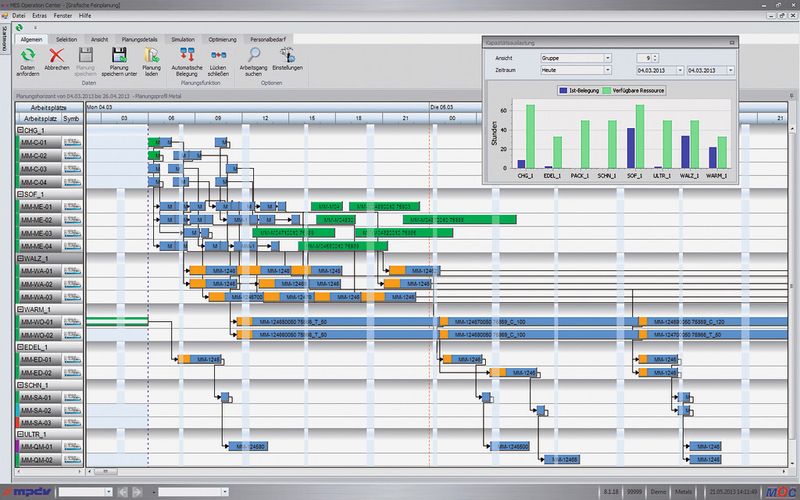This screenshot has height=500, width=800.
Task: Click the symbol icon for MM-ME-04
Action: click(x=72, y=246)
